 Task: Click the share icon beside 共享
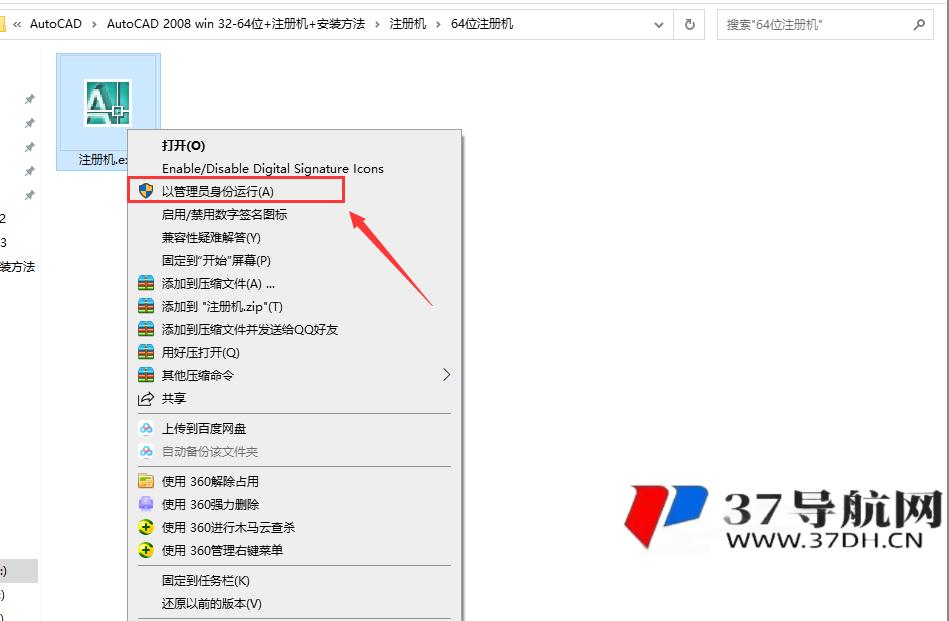click(146, 399)
